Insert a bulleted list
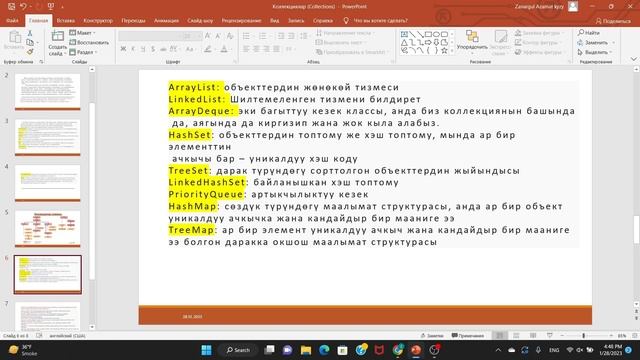The width and height of the screenshot is (640, 360). (247, 36)
